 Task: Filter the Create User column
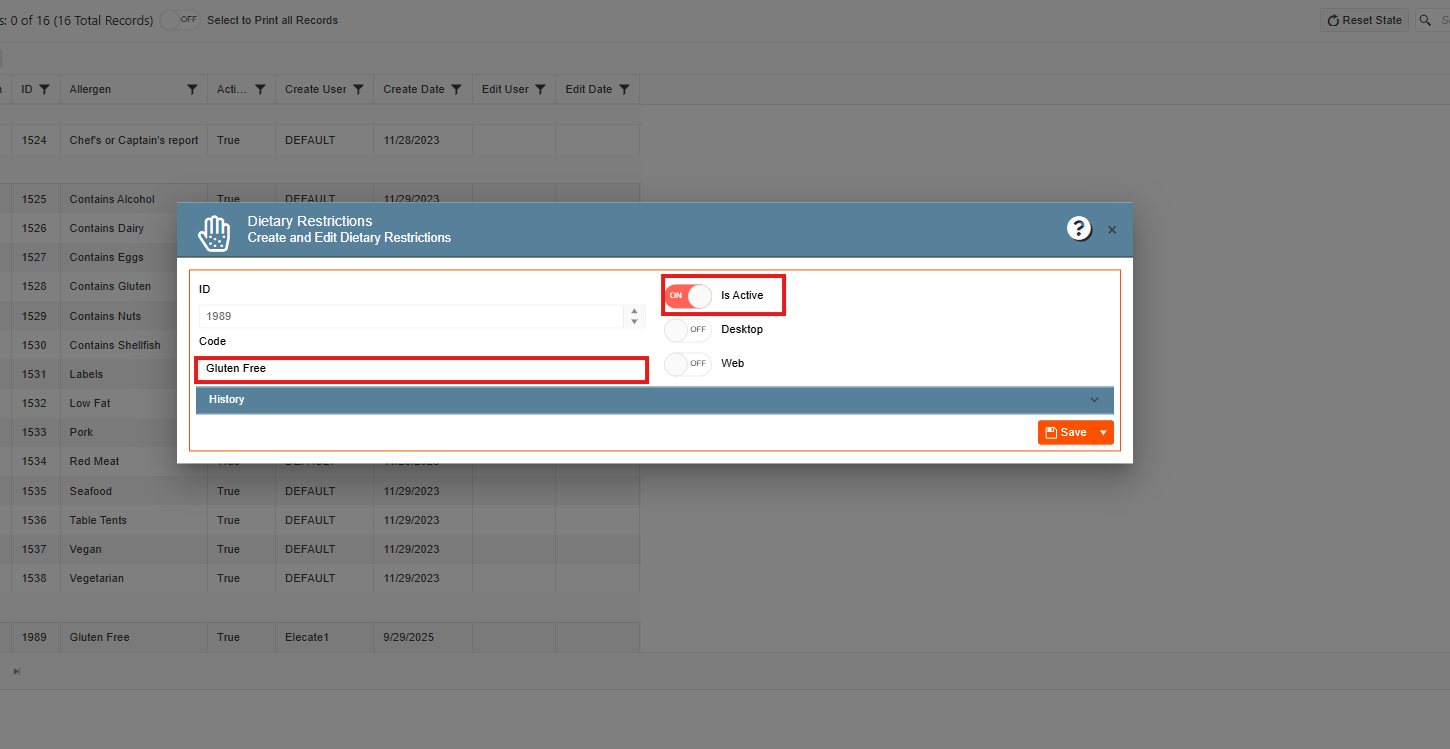[x=358, y=90]
